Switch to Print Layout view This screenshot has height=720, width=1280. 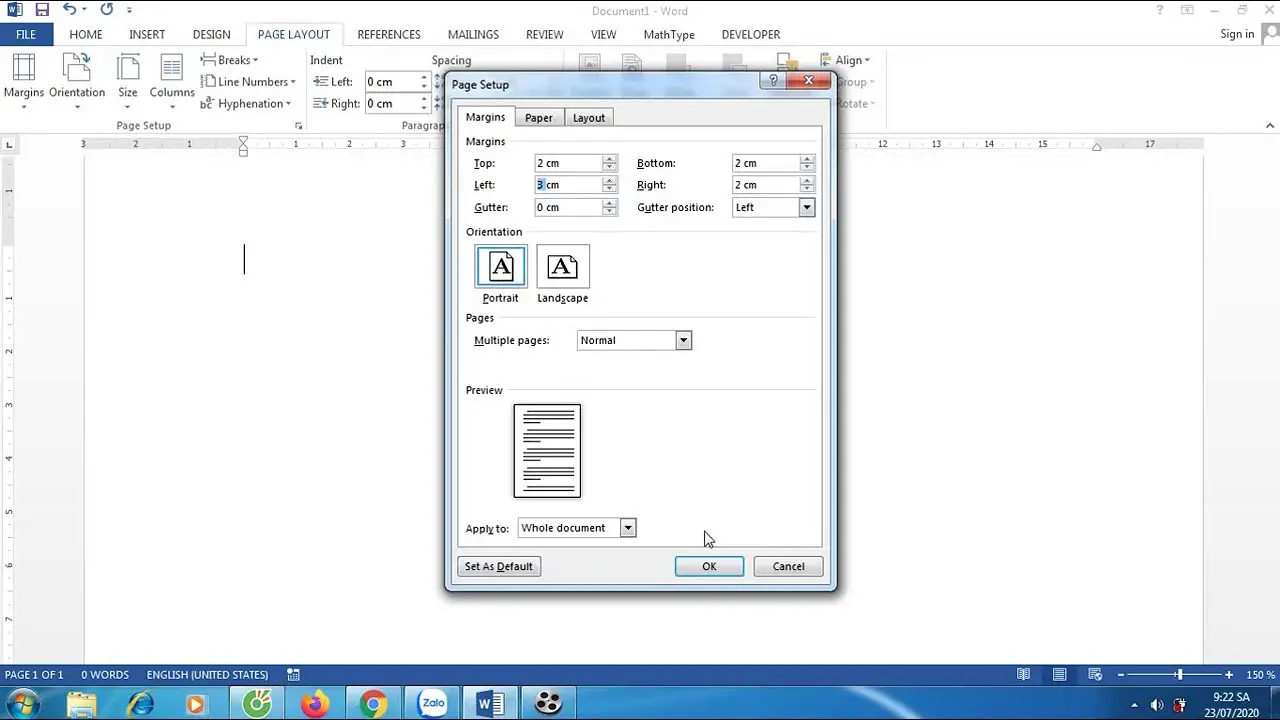1059,675
